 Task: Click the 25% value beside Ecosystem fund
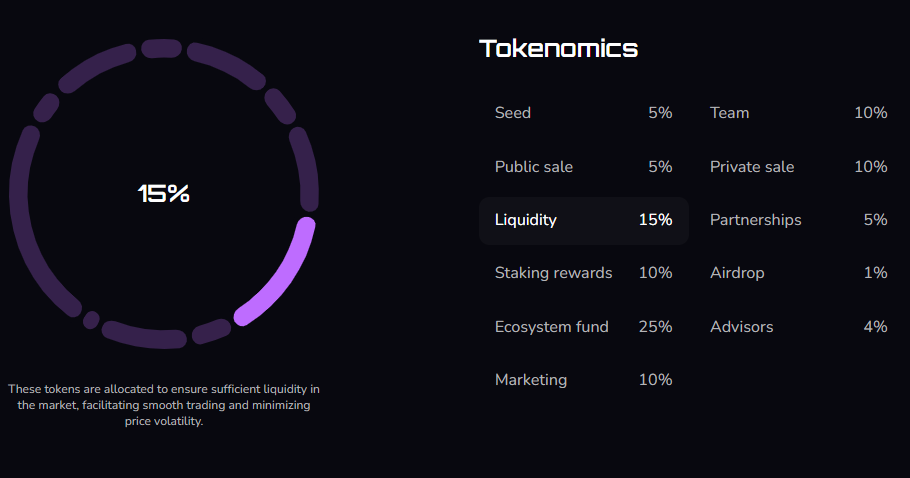point(656,327)
